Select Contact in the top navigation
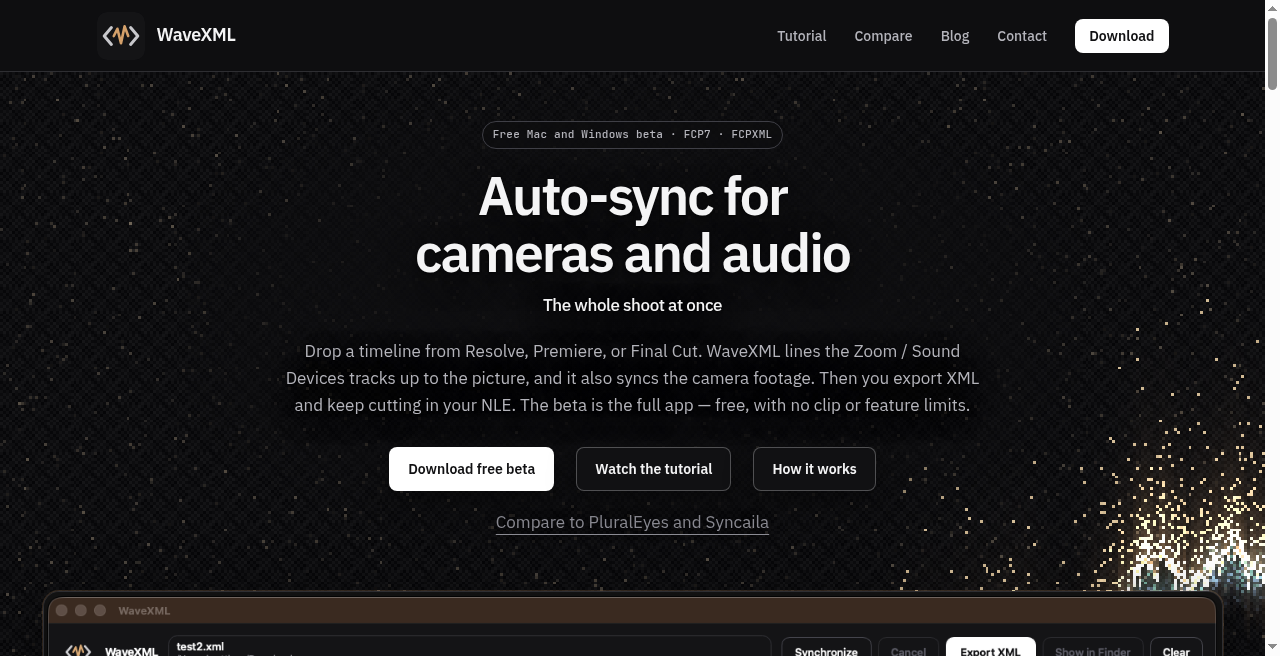This screenshot has height=656, width=1280. click(1022, 36)
